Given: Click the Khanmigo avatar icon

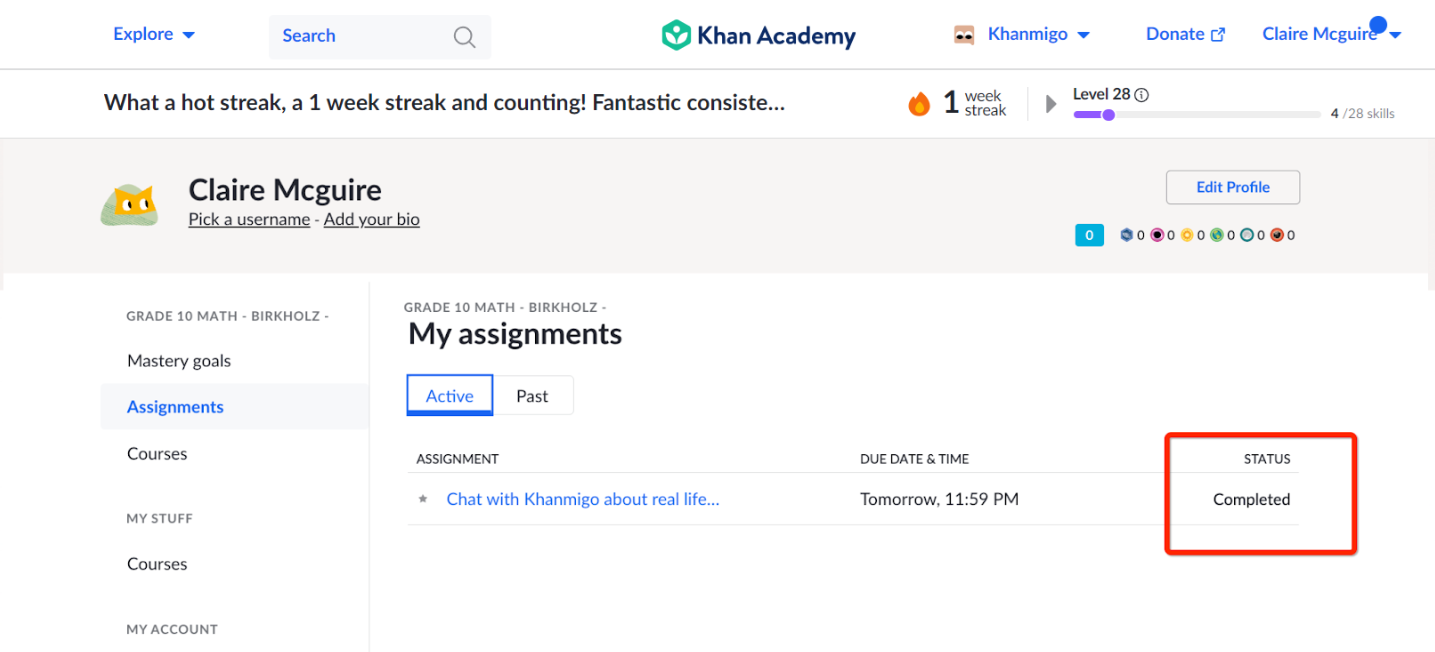Looking at the screenshot, I should point(964,34).
